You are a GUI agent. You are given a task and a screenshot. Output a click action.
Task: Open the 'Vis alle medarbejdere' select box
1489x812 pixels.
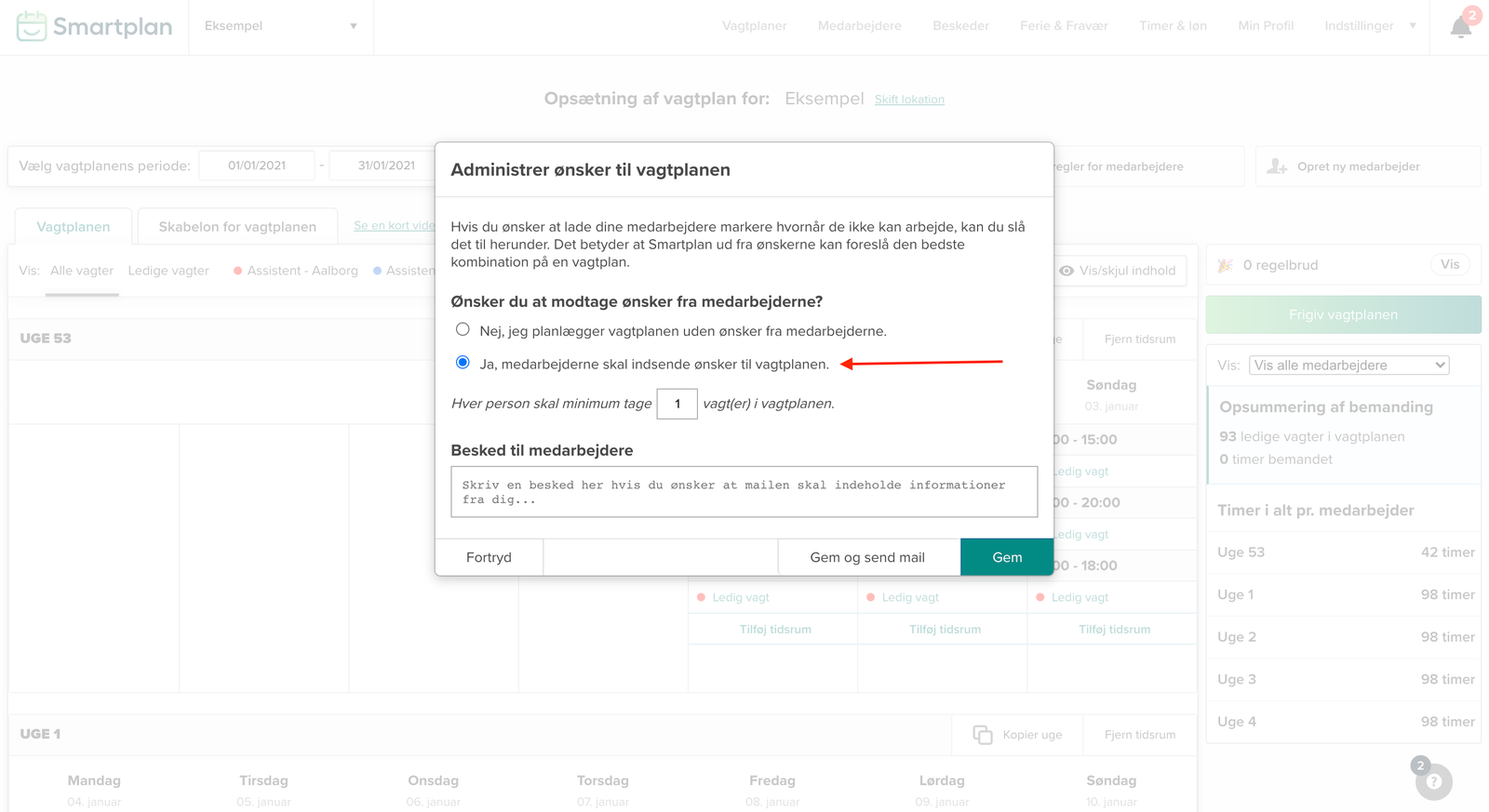(x=1348, y=366)
